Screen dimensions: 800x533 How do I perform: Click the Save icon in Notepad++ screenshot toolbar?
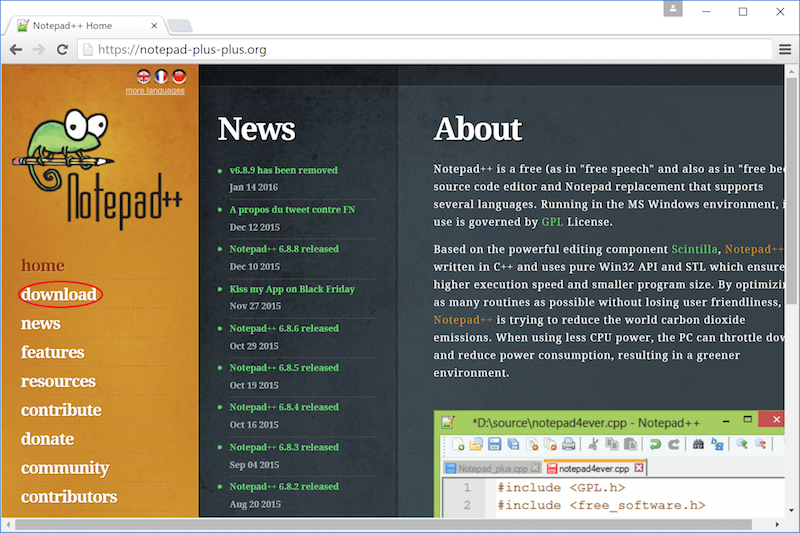tap(494, 444)
